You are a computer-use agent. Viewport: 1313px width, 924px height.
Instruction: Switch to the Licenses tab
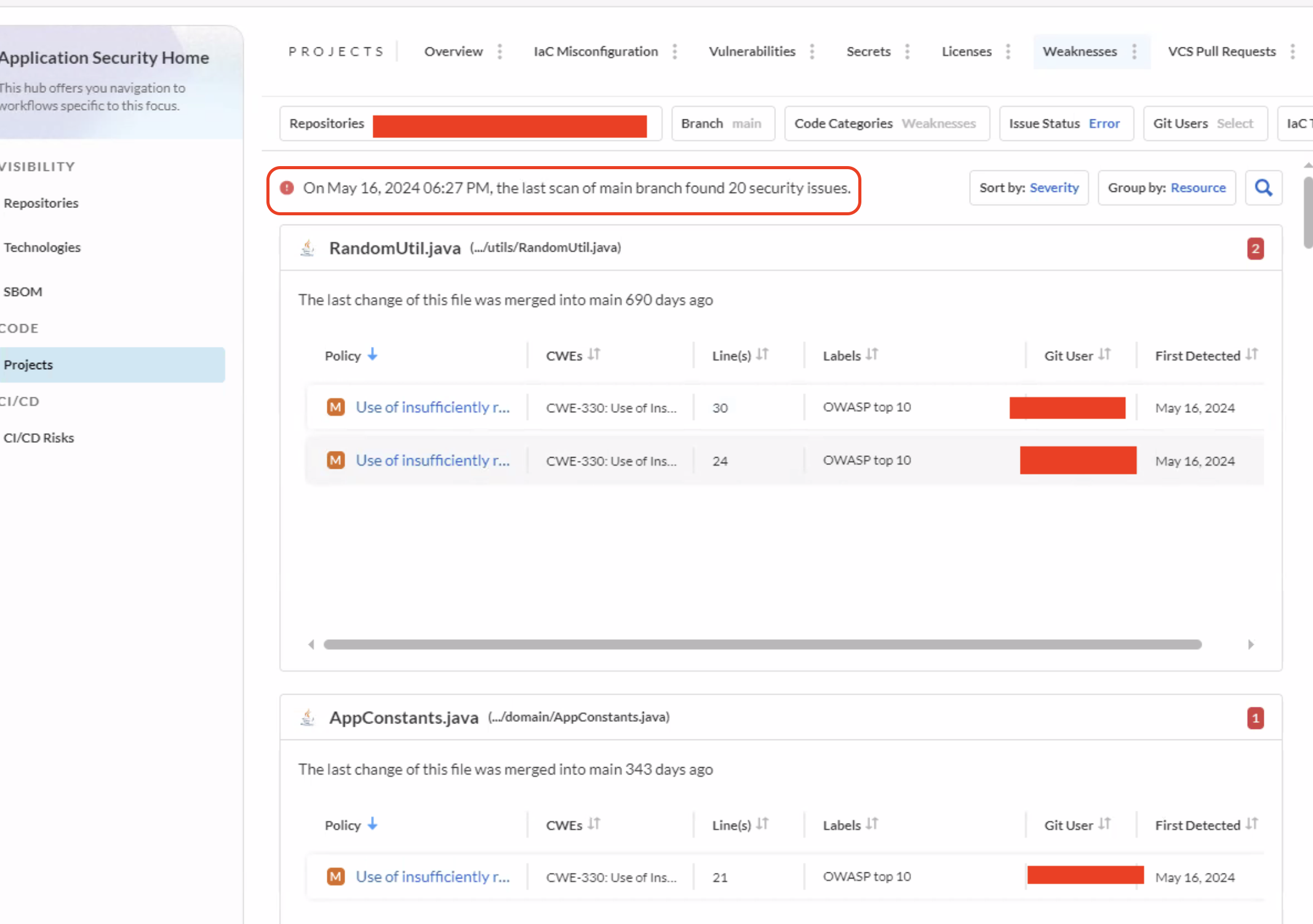click(966, 52)
